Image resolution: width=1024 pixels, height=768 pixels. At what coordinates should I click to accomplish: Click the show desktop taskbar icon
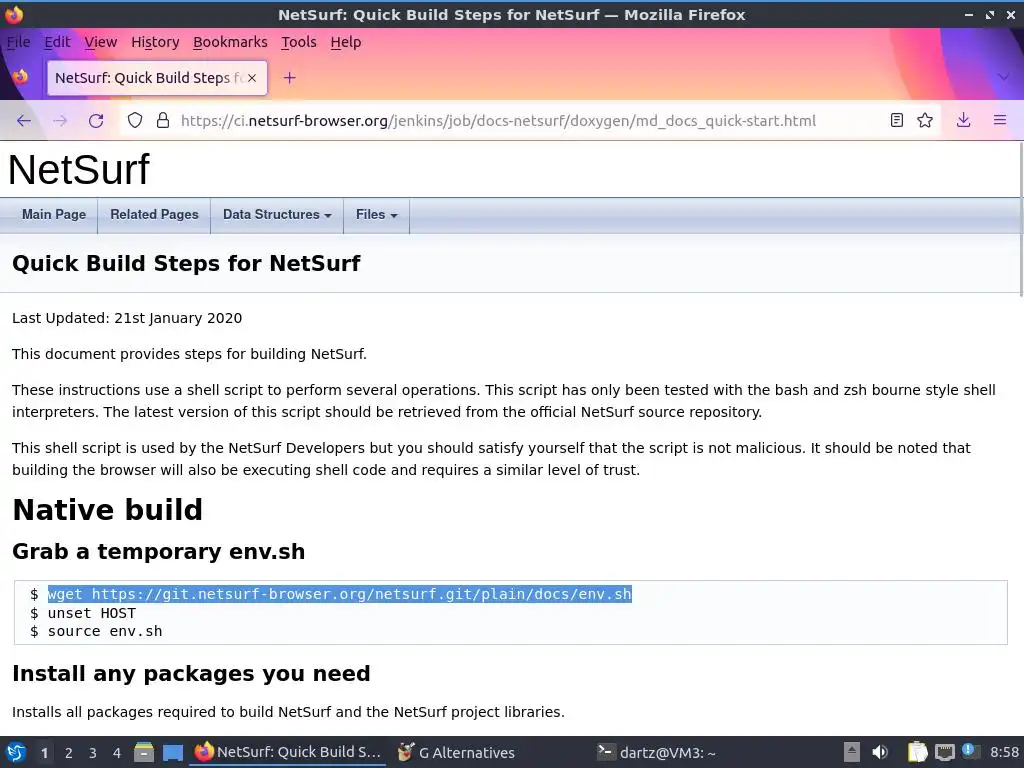coord(172,752)
